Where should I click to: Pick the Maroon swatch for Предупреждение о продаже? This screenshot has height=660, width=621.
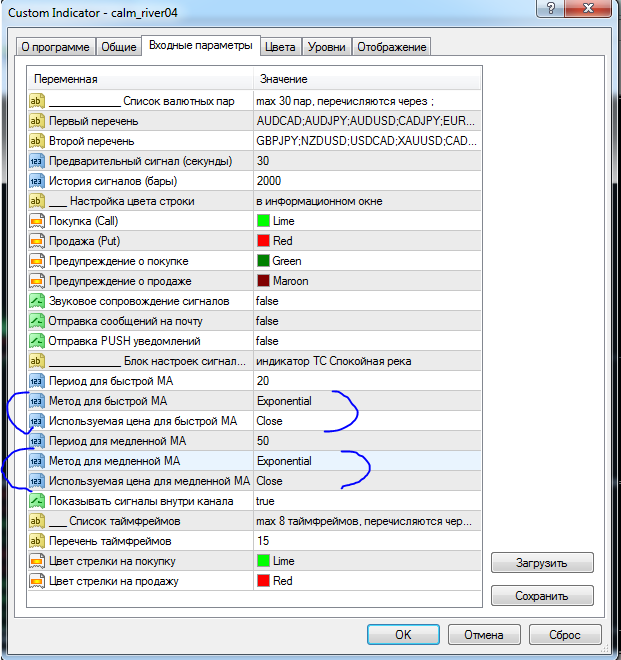263,281
